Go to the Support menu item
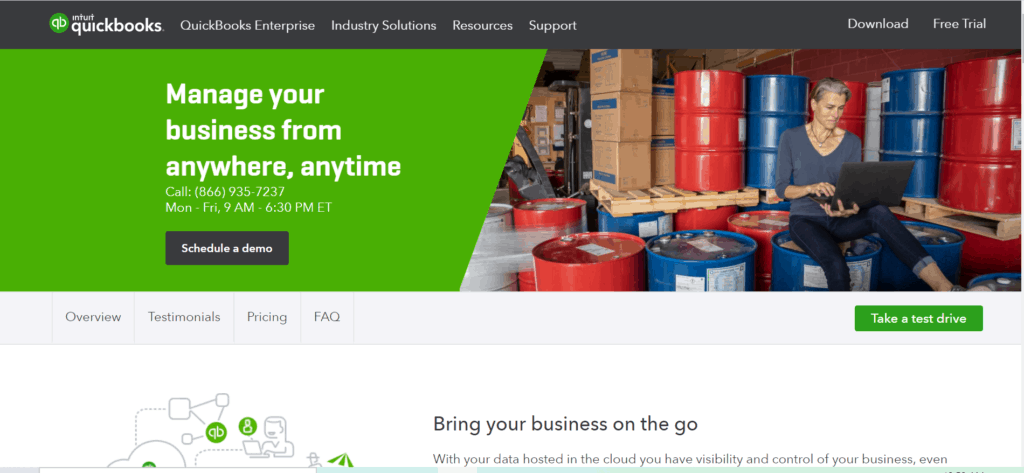Screen dimensions: 1024x473 tap(552, 25)
